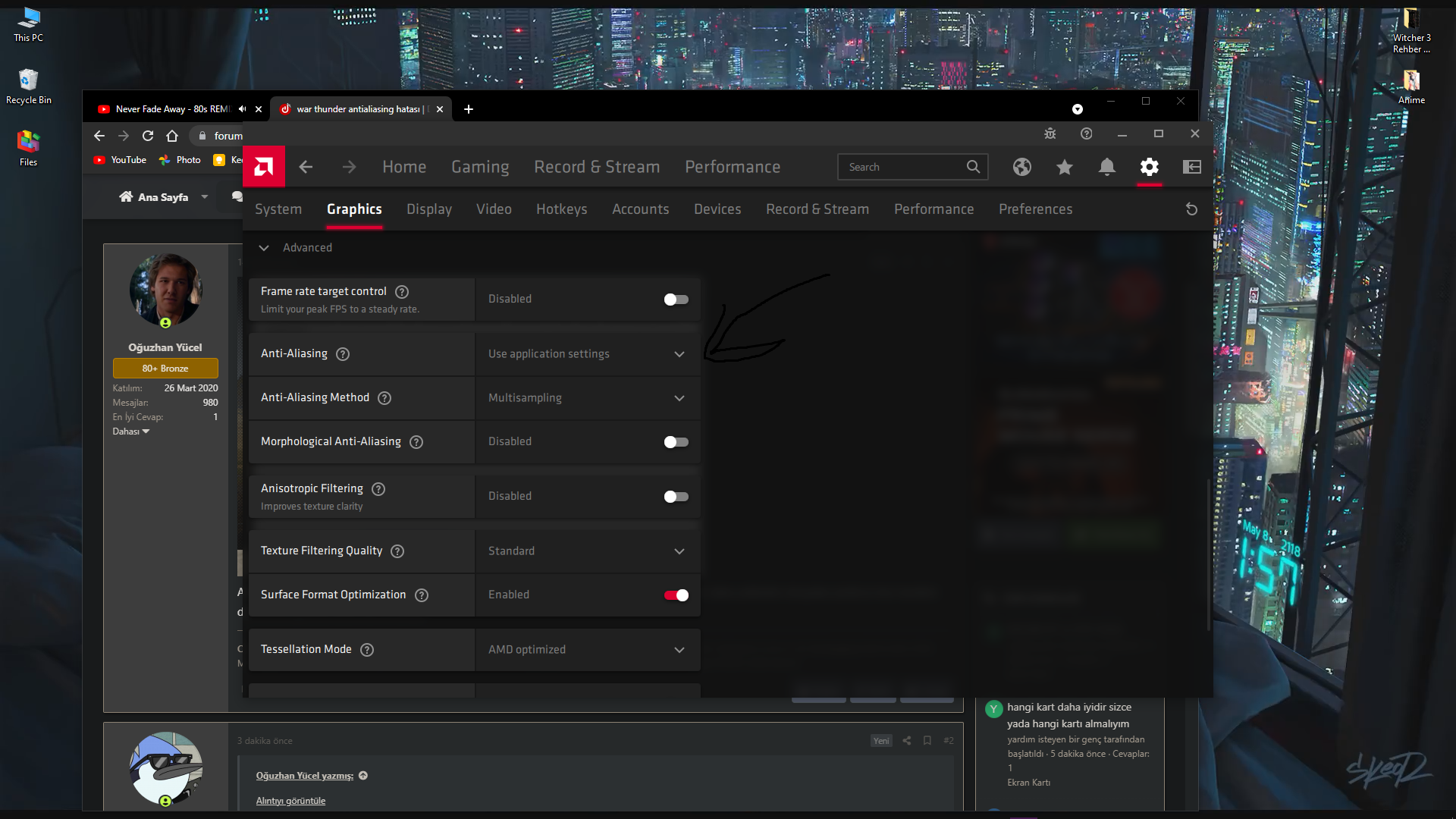
Task: Show help for Anisotropic Filtering
Action: [378, 489]
